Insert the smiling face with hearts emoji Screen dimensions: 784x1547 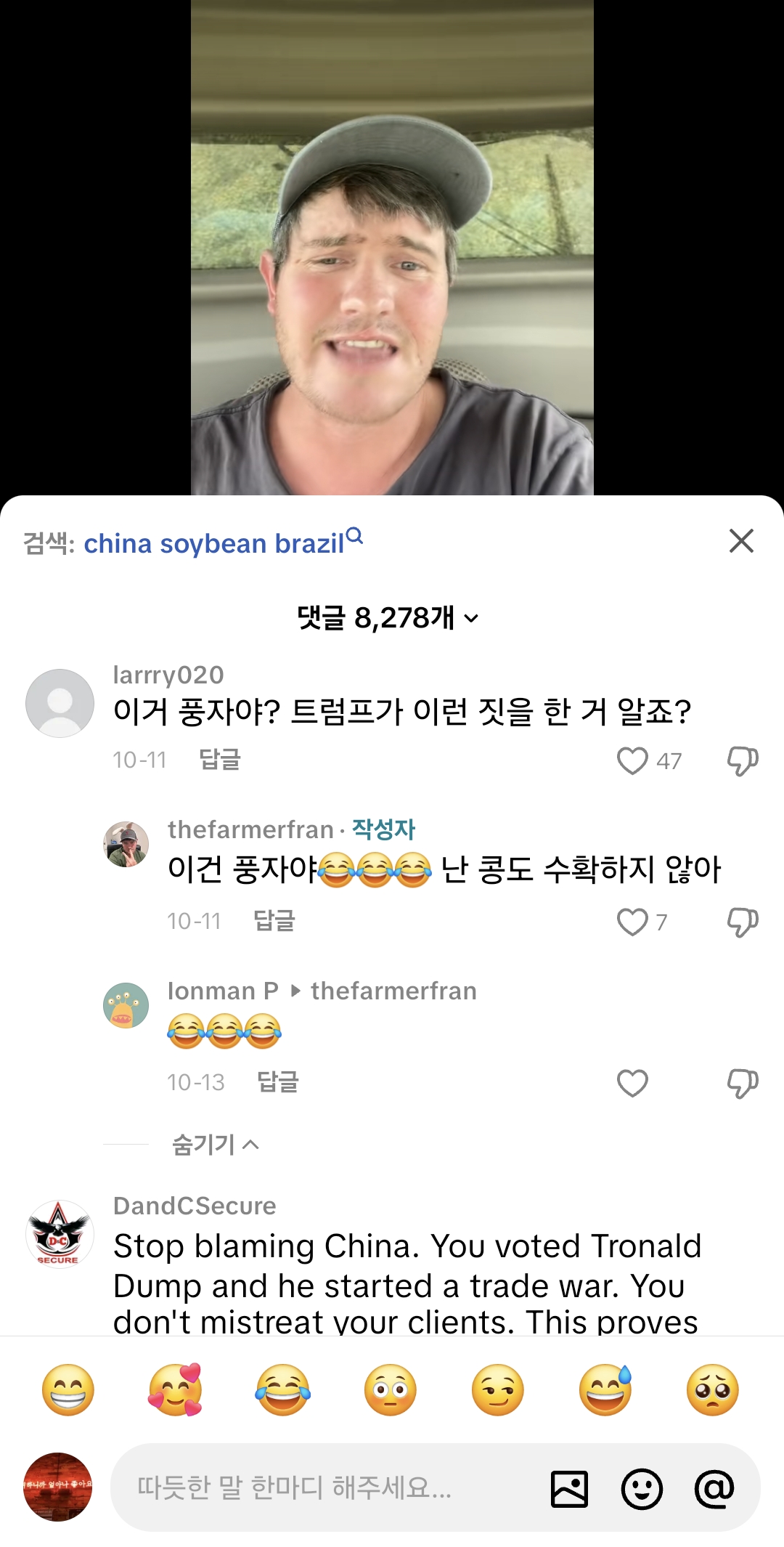(x=175, y=1390)
